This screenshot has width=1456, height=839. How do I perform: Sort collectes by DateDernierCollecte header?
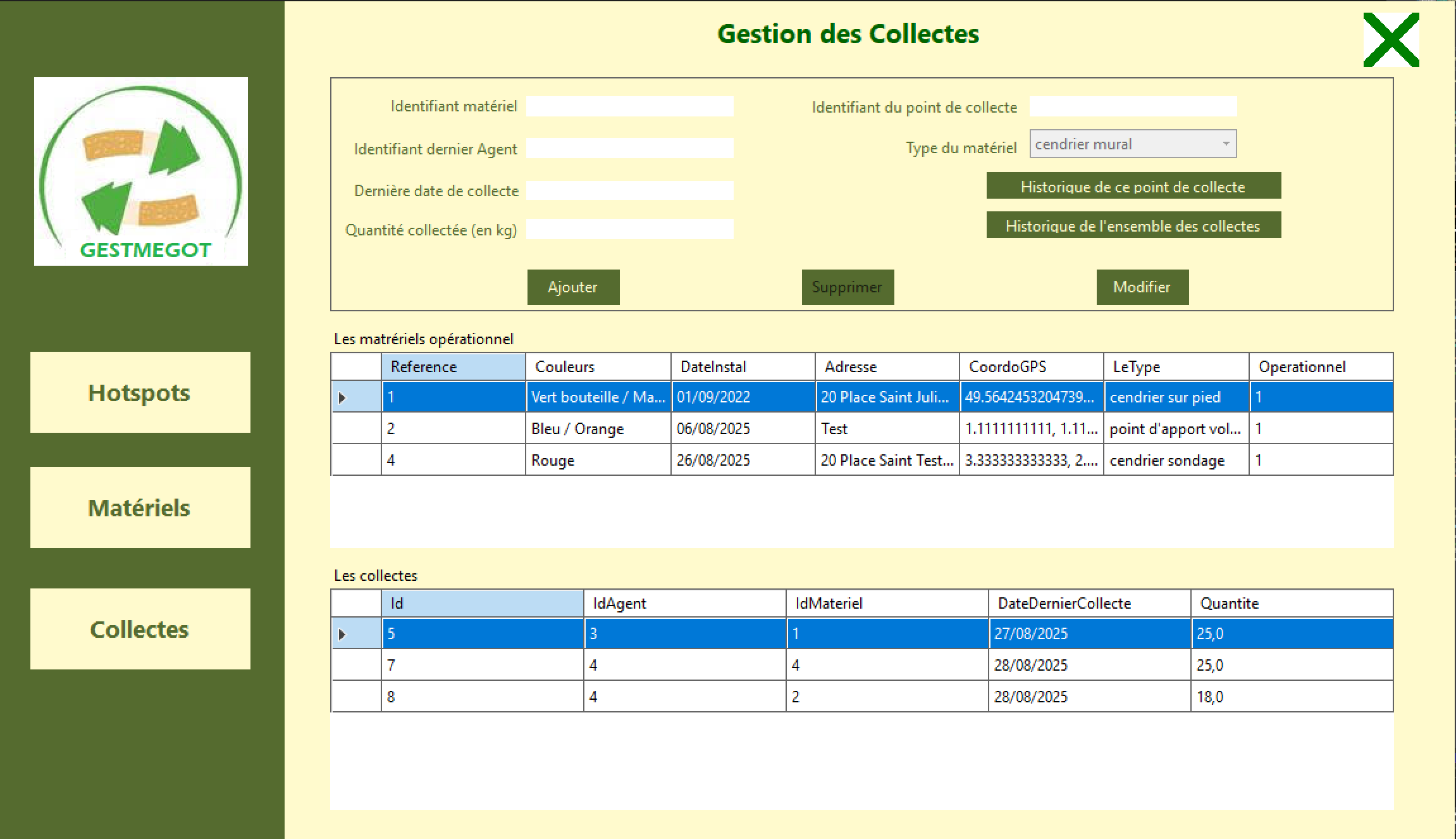click(1089, 604)
